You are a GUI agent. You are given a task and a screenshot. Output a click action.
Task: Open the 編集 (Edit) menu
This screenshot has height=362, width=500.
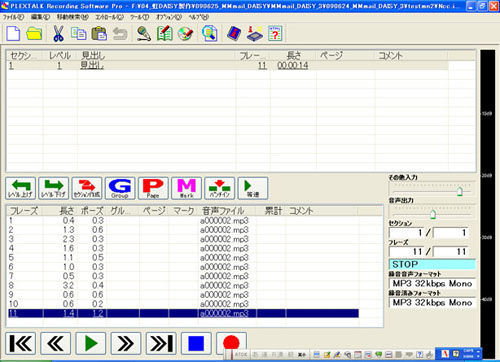pyautogui.click(x=40, y=17)
